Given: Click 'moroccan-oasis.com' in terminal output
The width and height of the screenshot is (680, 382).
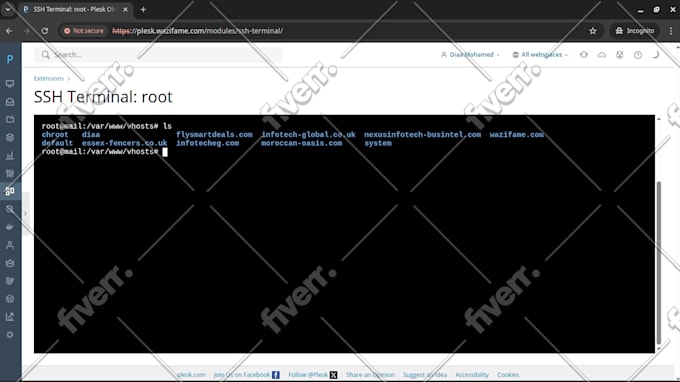Looking at the screenshot, I should [x=301, y=143].
